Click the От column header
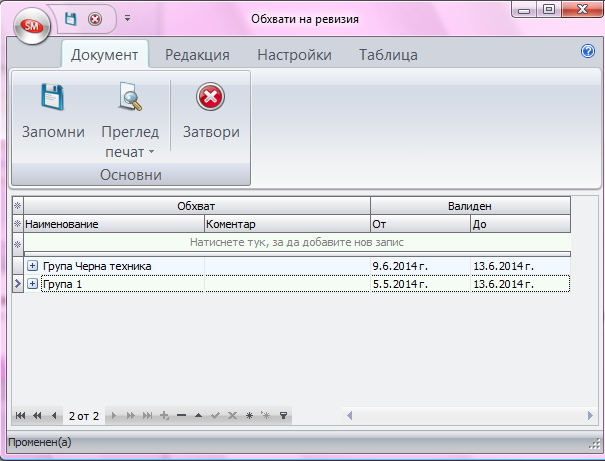 pos(420,224)
